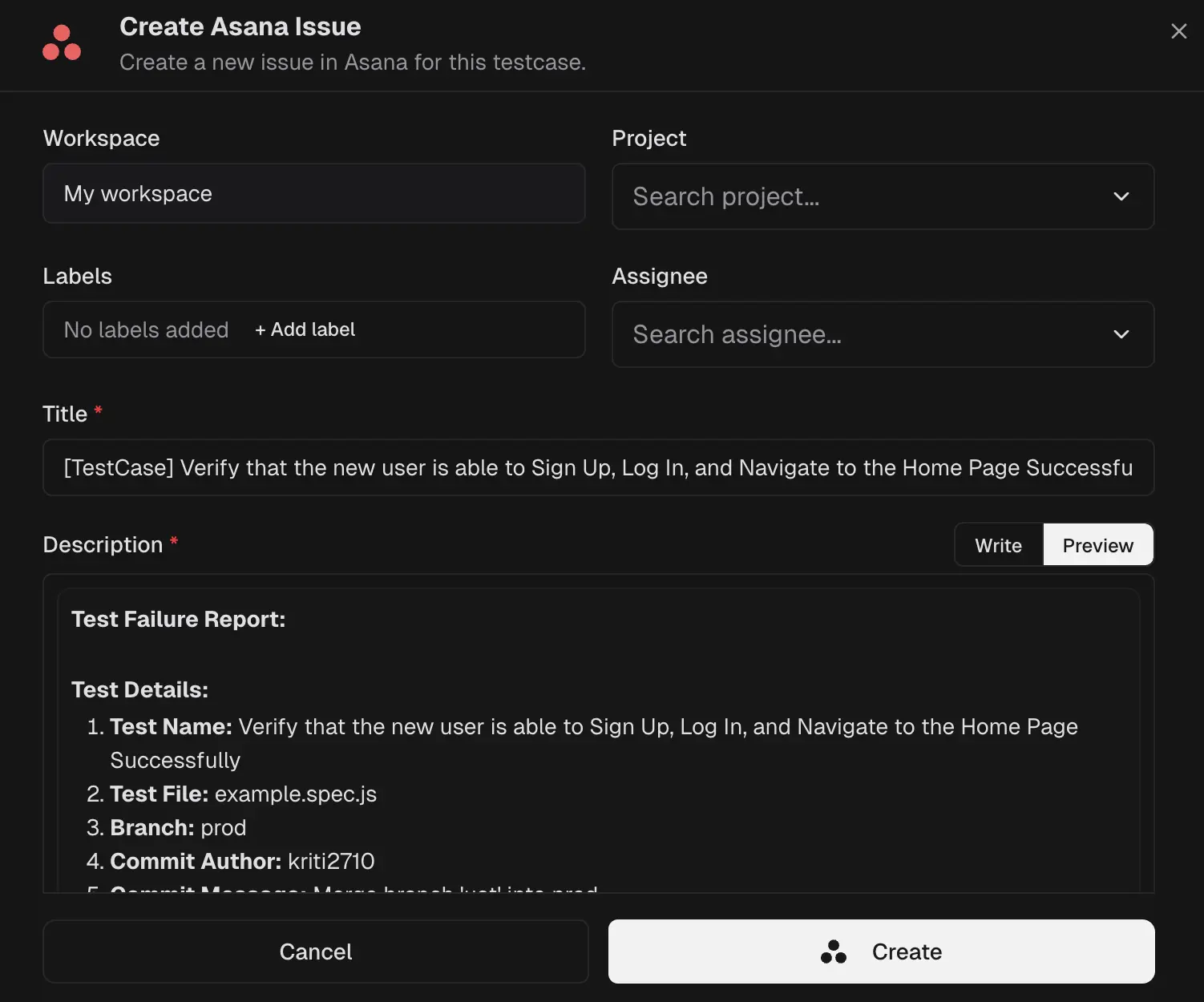Image resolution: width=1204 pixels, height=1002 pixels.
Task: Click the Asana icon inside the Create button
Action: [x=834, y=951]
